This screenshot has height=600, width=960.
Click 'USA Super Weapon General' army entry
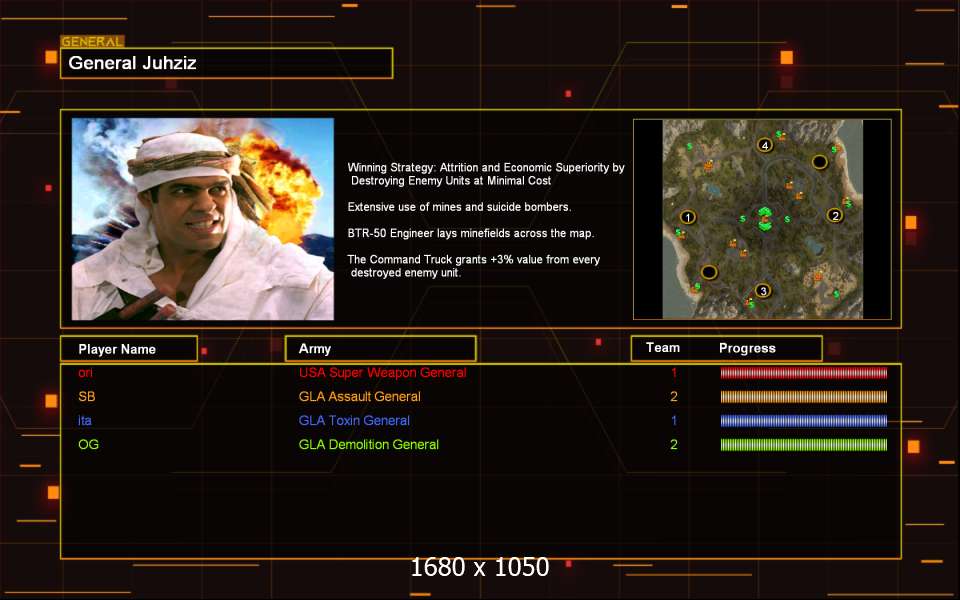(x=383, y=372)
